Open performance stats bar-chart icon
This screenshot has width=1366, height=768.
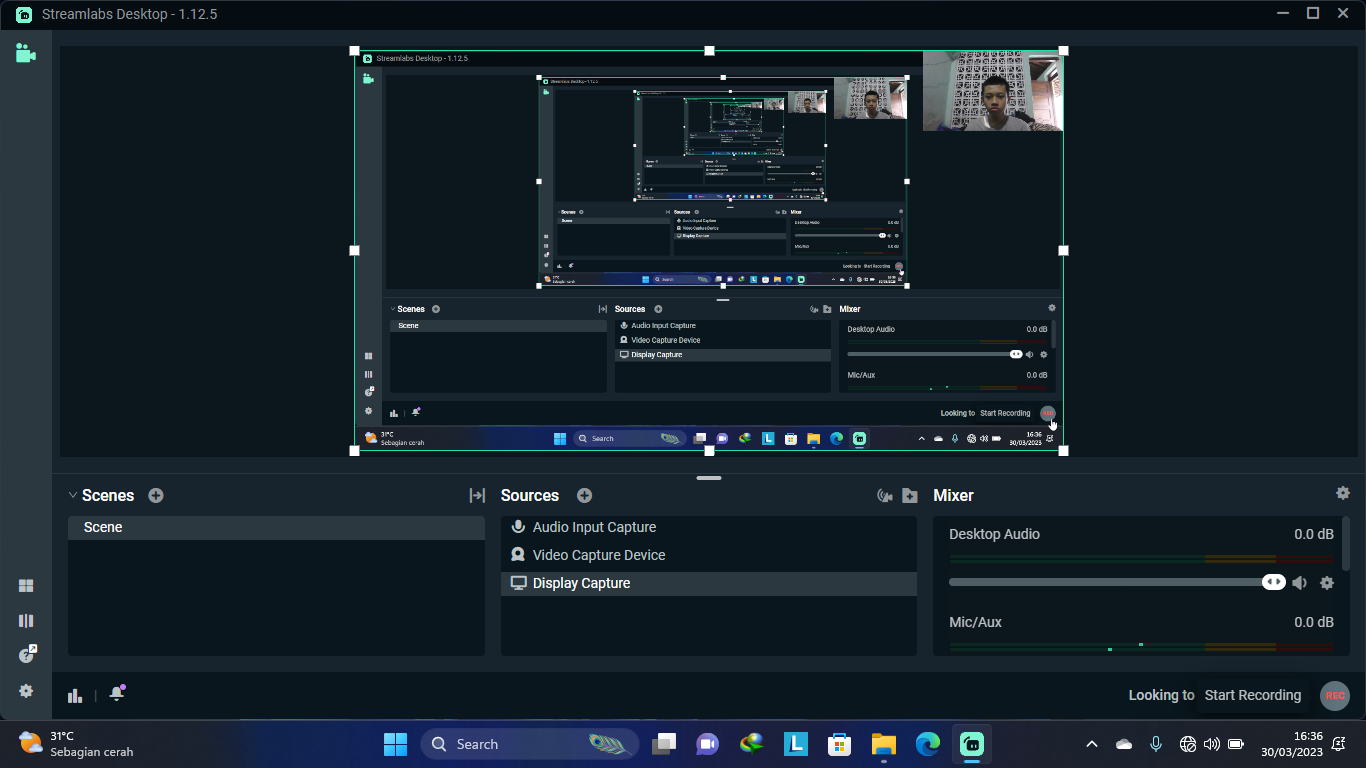[75, 695]
